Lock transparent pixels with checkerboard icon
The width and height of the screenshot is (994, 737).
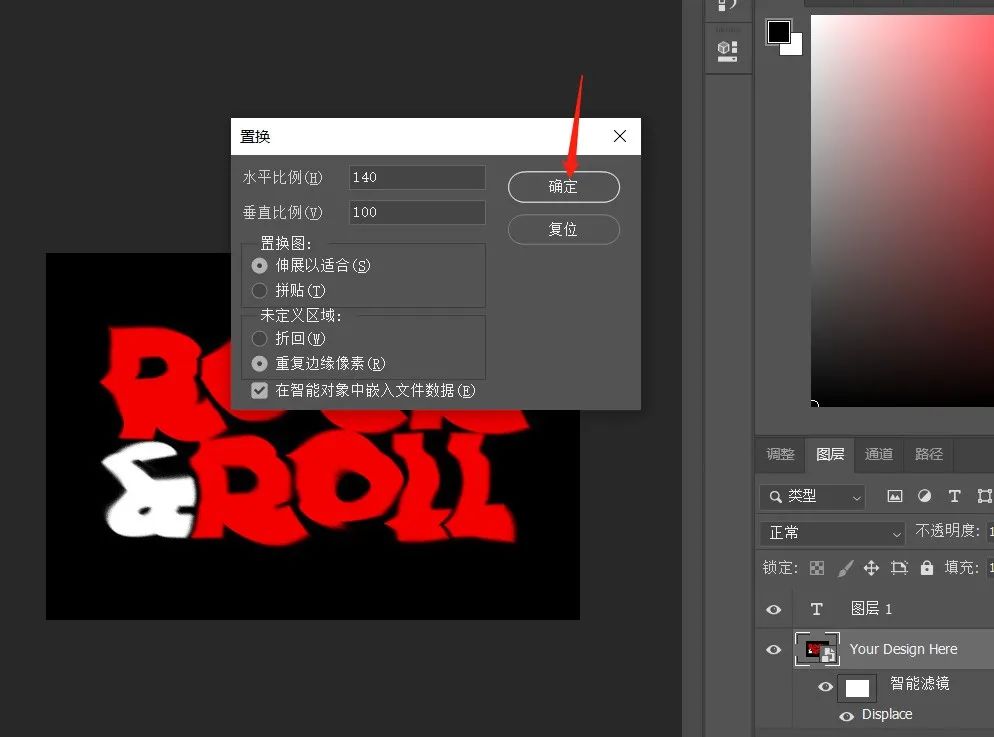817,568
